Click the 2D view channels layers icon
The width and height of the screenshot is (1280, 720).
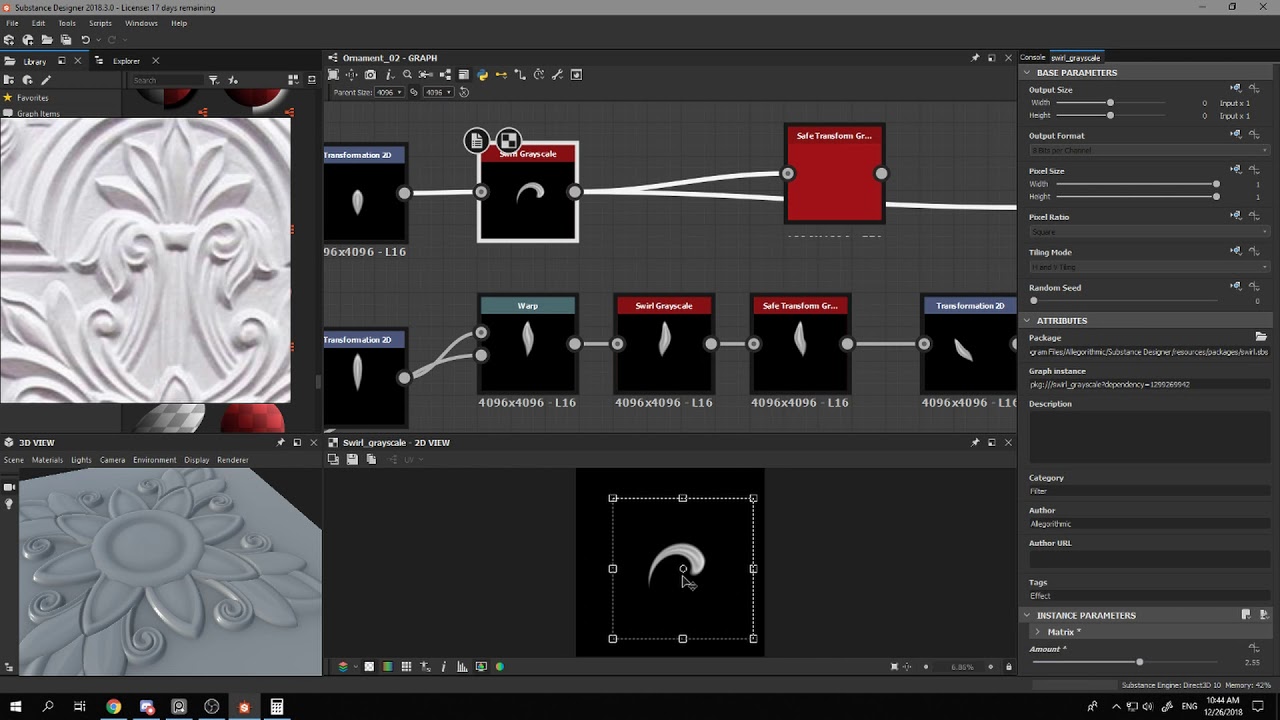(x=343, y=667)
